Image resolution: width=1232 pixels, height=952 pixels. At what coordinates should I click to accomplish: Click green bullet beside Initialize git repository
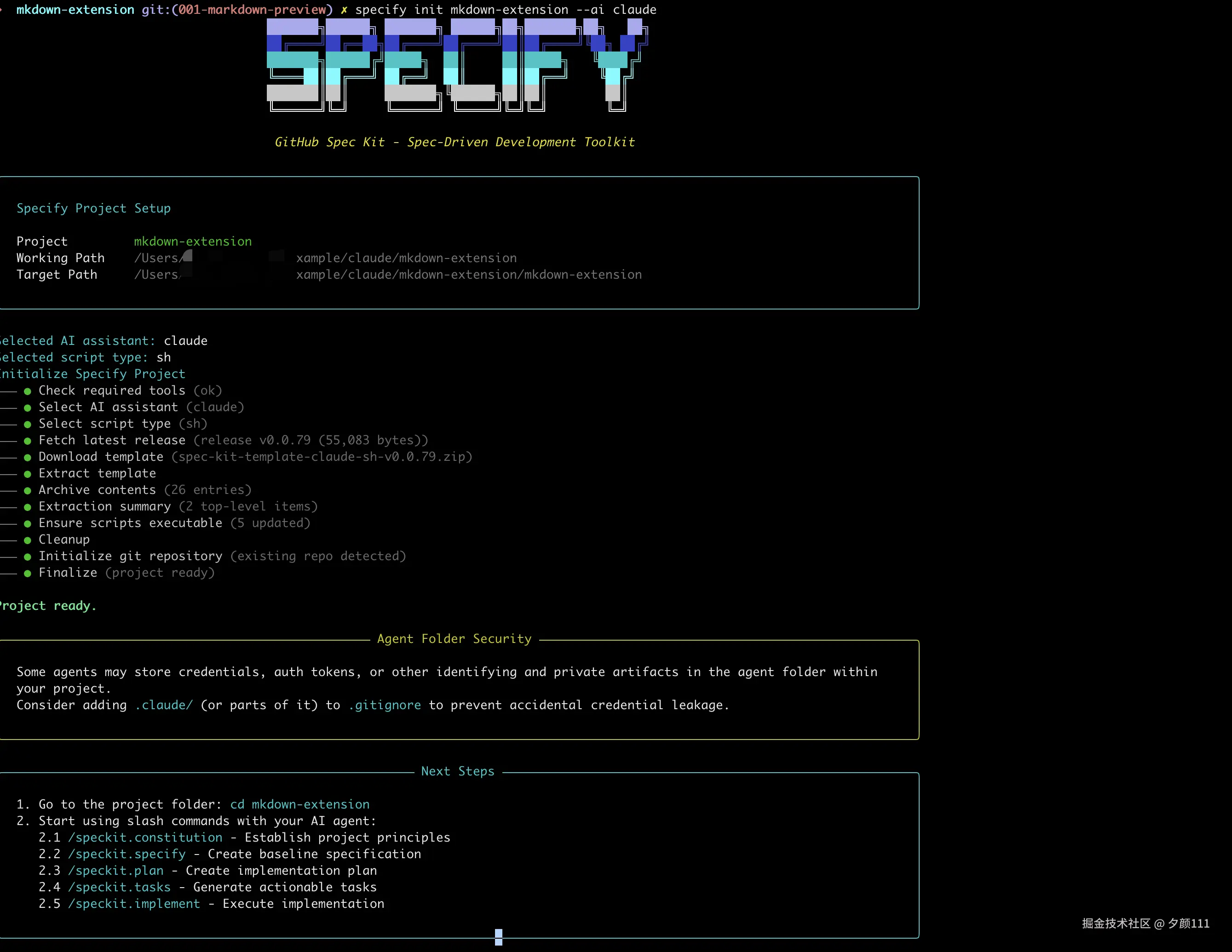(x=27, y=556)
